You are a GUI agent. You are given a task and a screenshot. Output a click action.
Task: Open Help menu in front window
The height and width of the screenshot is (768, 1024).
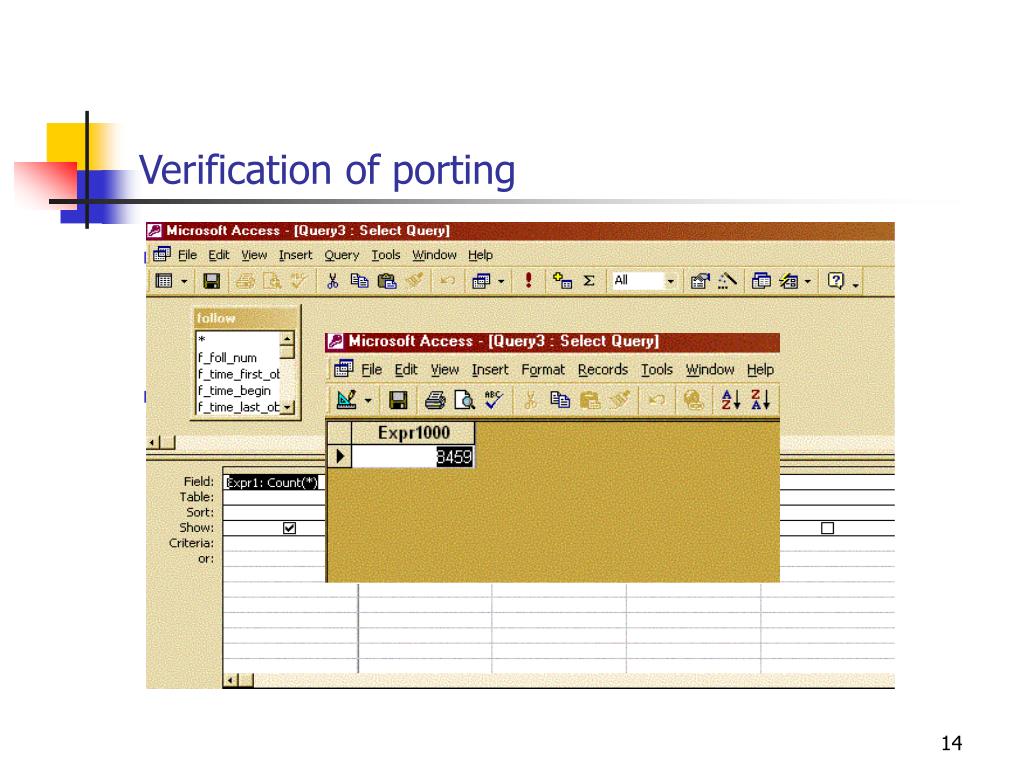tap(760, 370)
